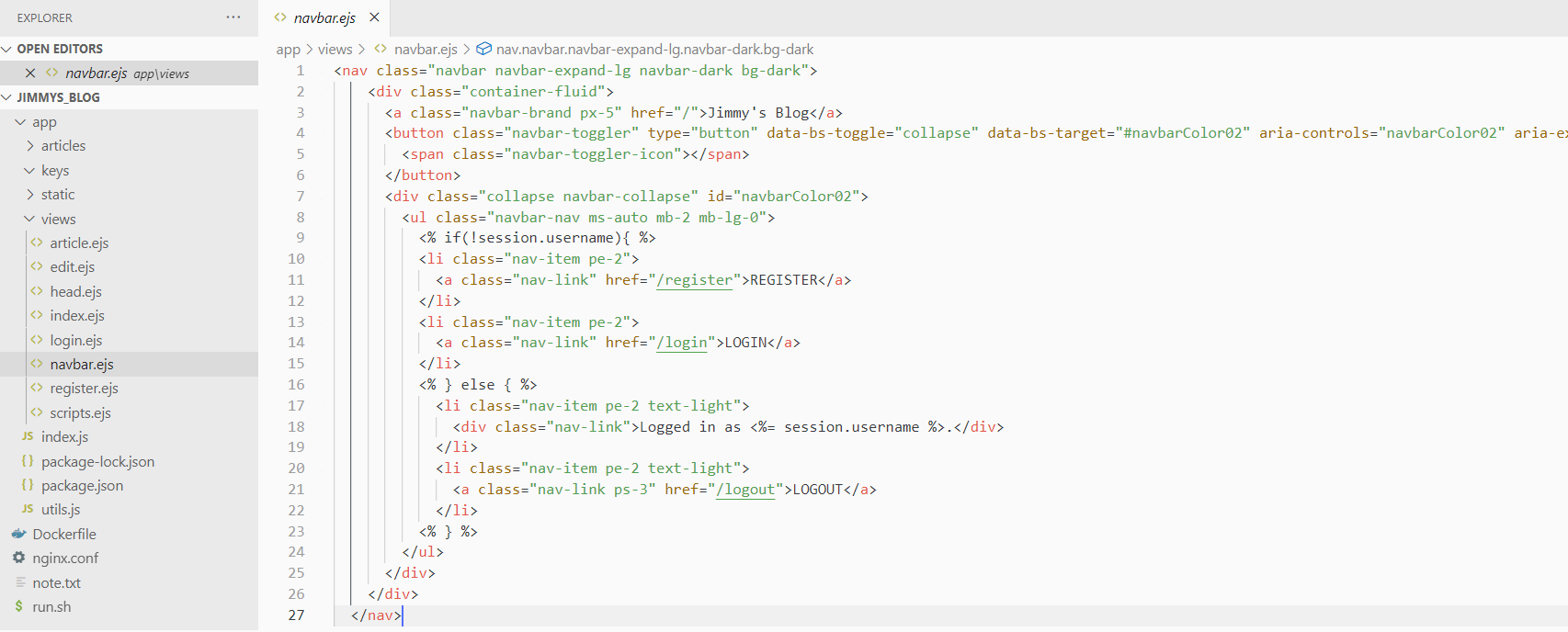Screen dimensions: 1568x632
Task: Click the package.json braces icon
Action: (x=28, y=485)
